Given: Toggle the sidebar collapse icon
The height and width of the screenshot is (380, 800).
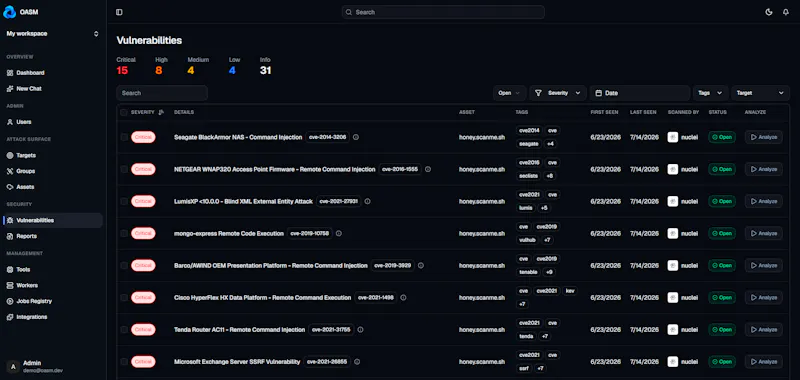Looking at the screenshot, I should (119, 12).
